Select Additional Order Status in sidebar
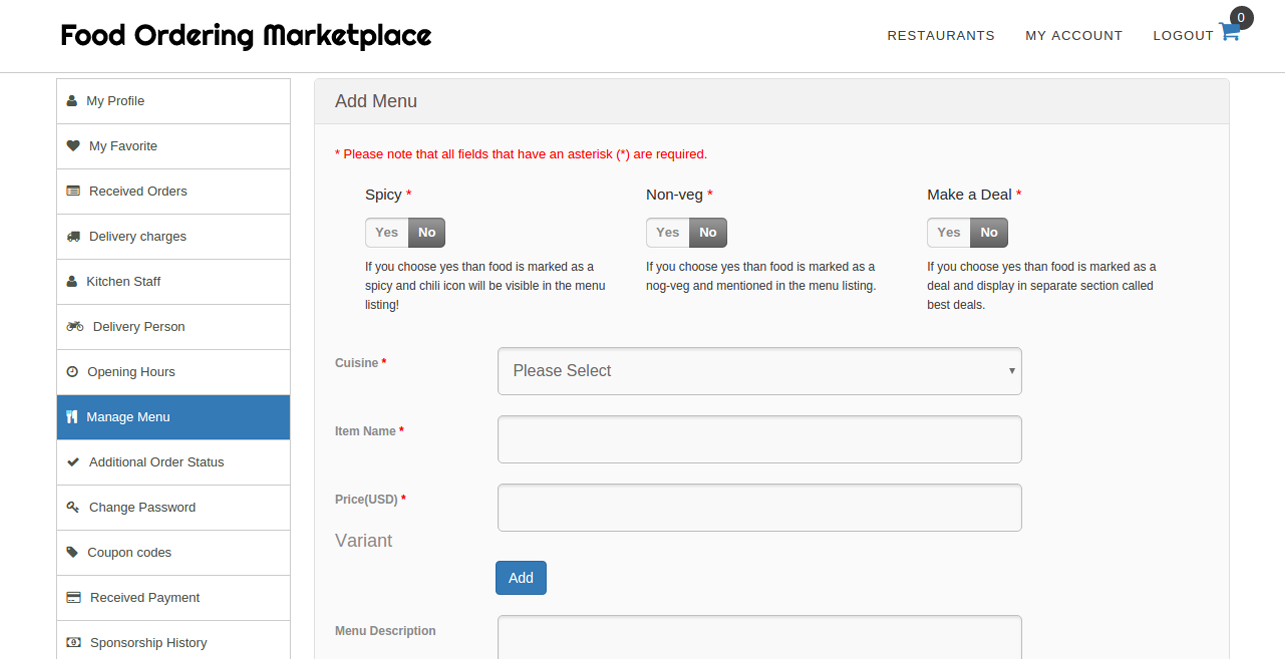 click(x=156, y=462)
